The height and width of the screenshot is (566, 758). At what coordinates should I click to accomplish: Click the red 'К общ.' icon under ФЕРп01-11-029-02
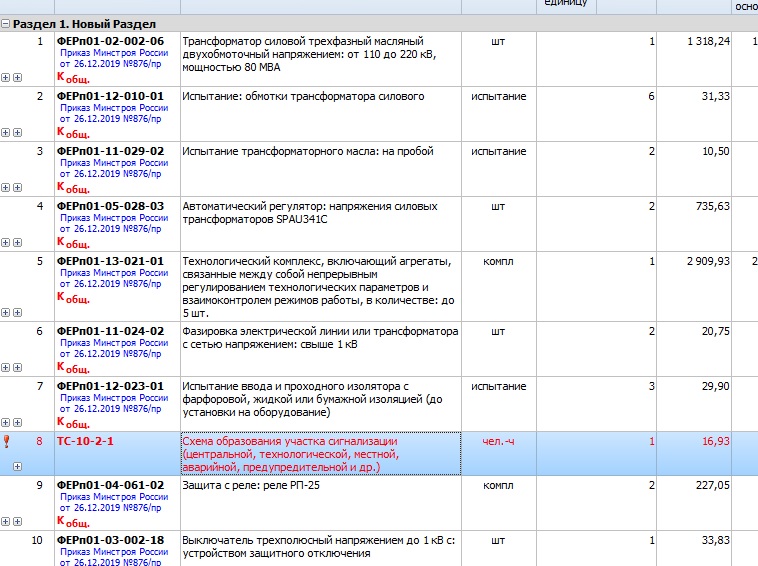coord(73,188)
